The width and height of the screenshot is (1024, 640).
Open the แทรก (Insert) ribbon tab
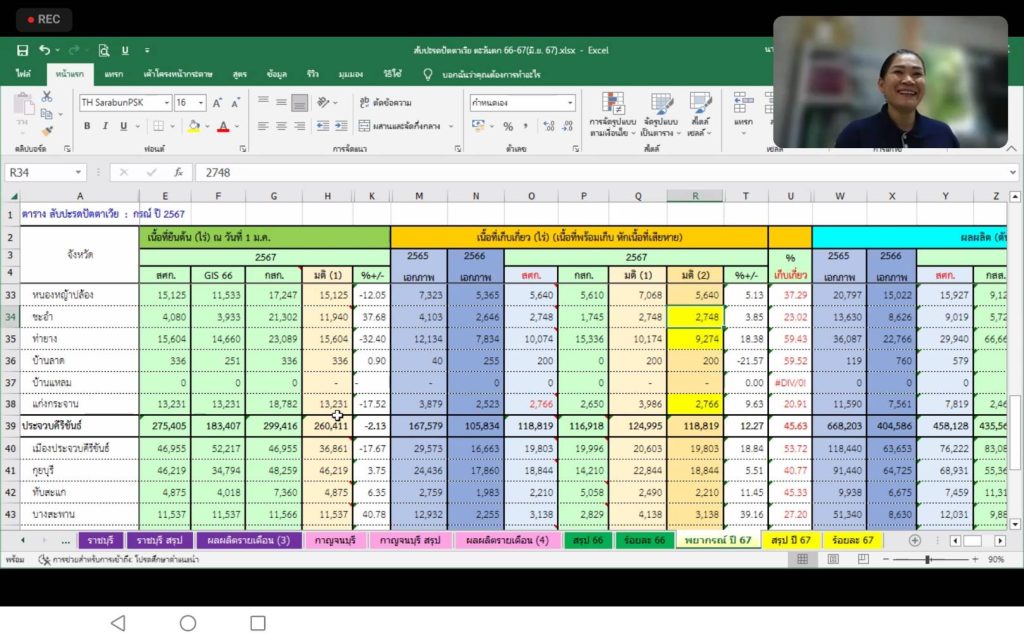114,74
